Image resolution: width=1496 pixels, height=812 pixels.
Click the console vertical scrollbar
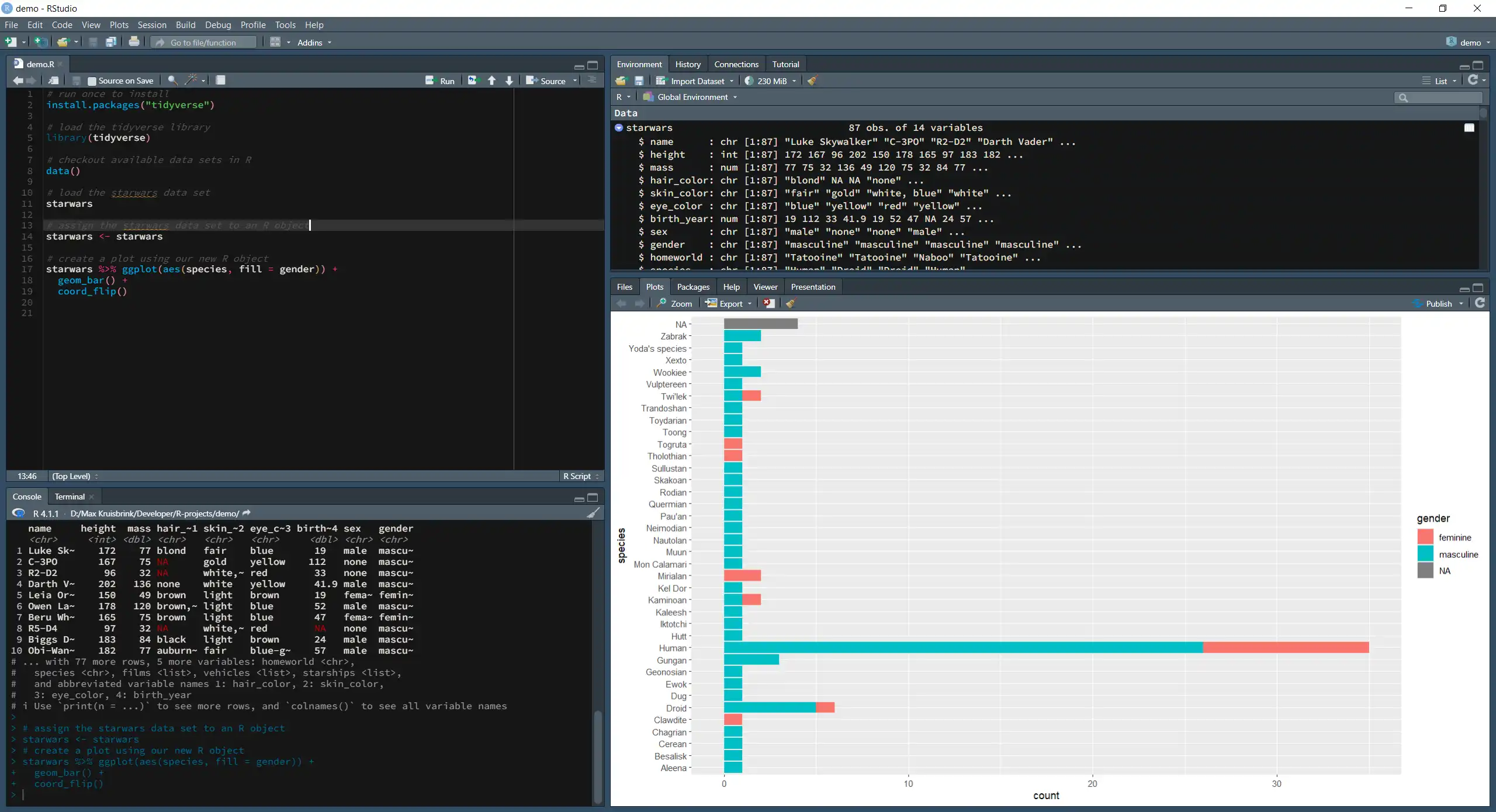[597, 757]
